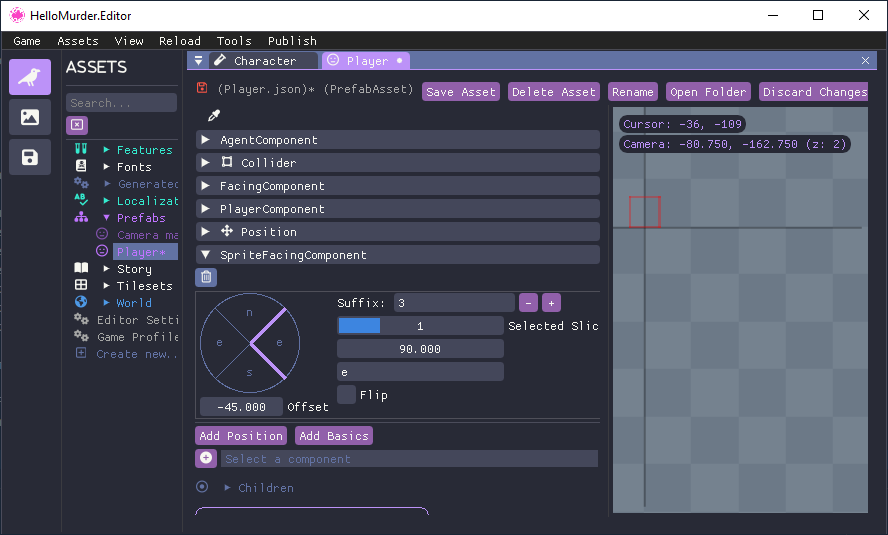Open the image sprites sidebar panel
The height and width of the screenshot is (535, 888).
point(30,117)
